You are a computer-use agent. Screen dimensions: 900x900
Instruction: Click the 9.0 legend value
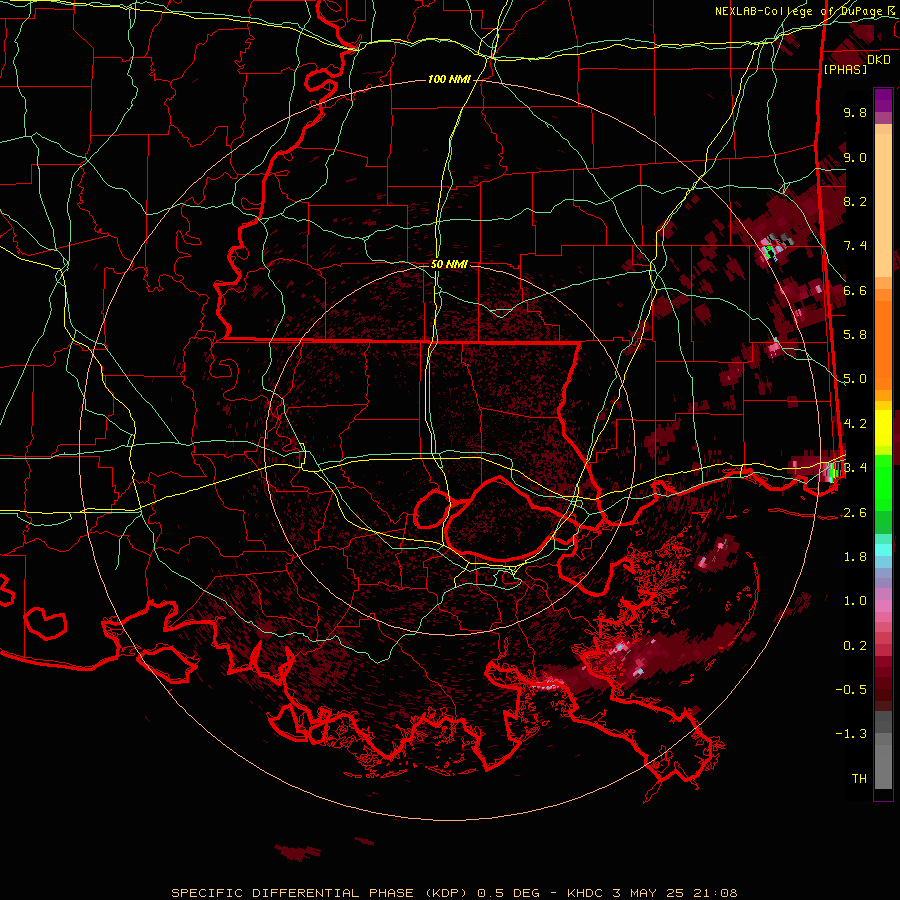(x=855, y=157)
